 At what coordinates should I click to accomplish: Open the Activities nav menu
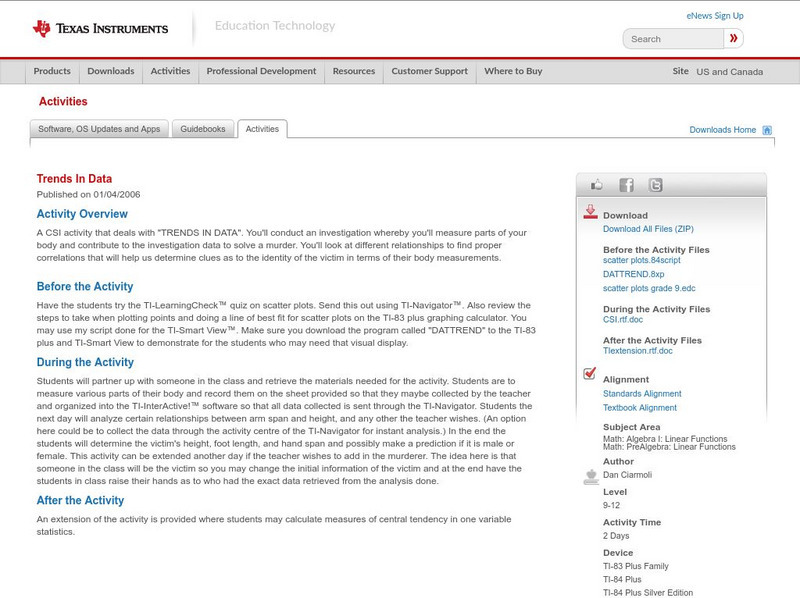(x=170, y=71)
